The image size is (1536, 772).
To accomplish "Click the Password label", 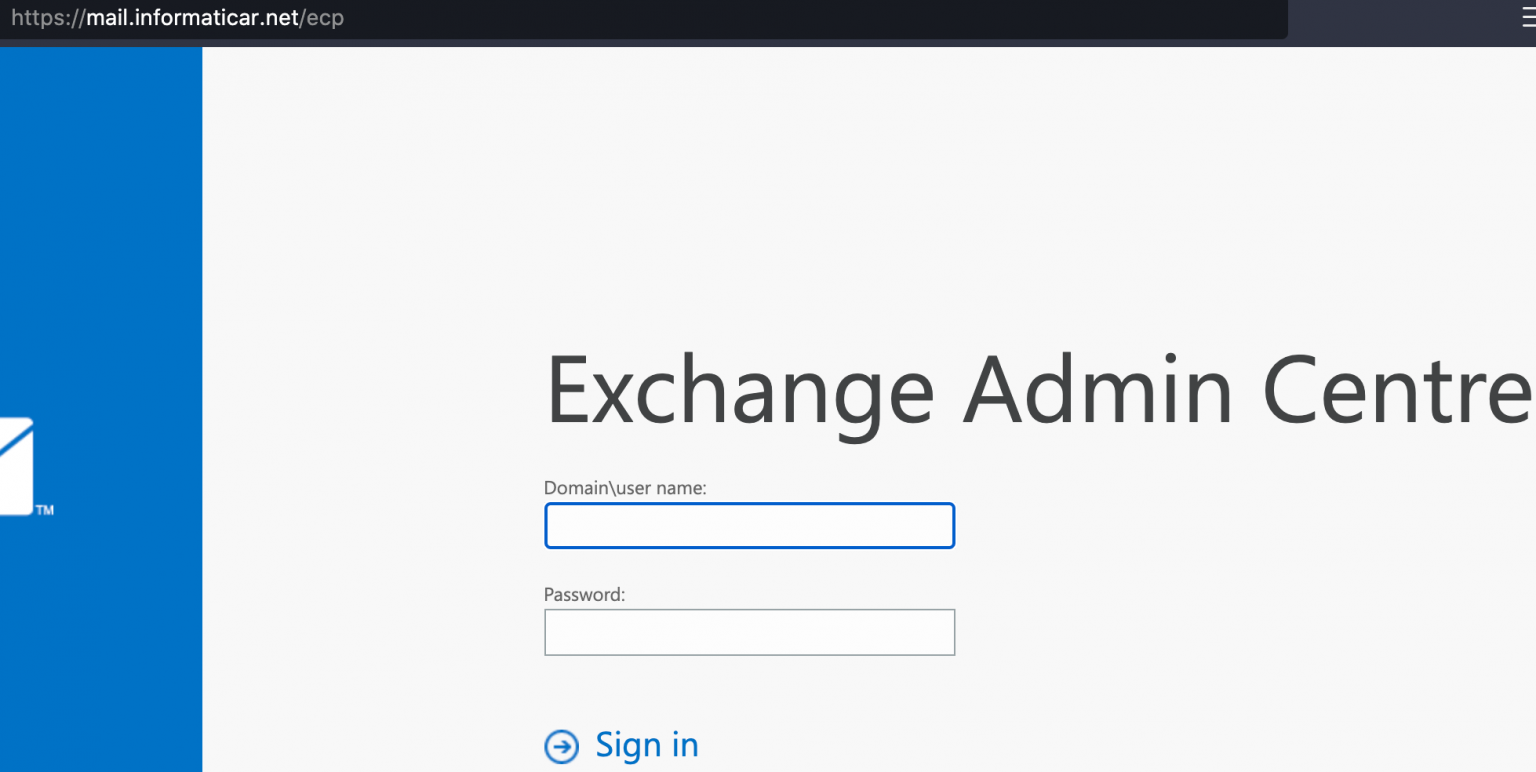I will (585, 594).
